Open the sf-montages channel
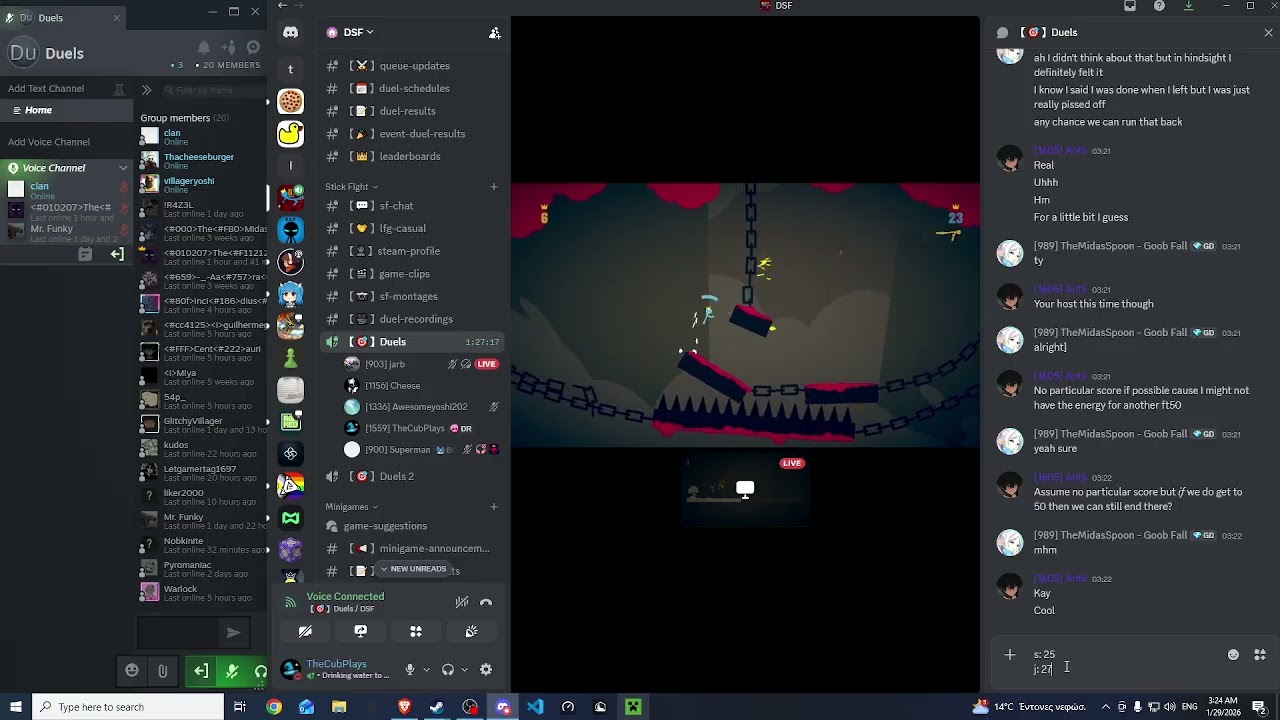This screenshot has height=720, width=1280. (412, 296)
